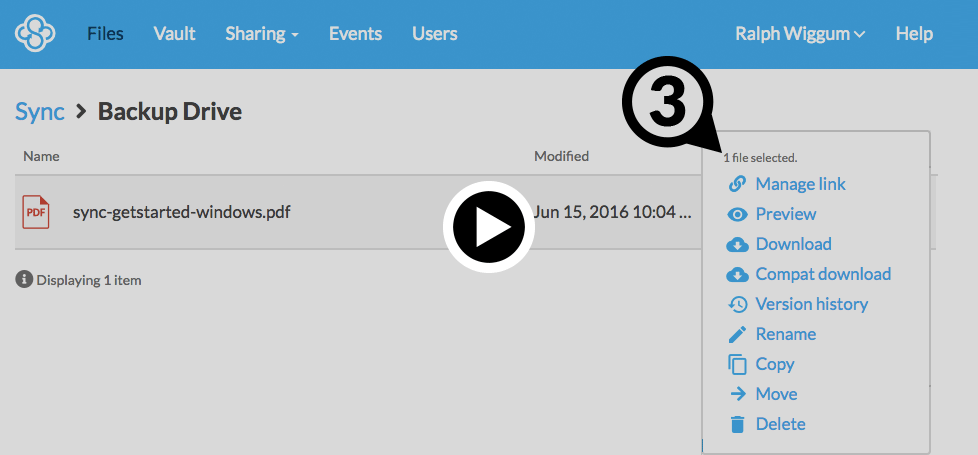
Task: Click the red PDF file icon
Action: click(x=36, y=212)
